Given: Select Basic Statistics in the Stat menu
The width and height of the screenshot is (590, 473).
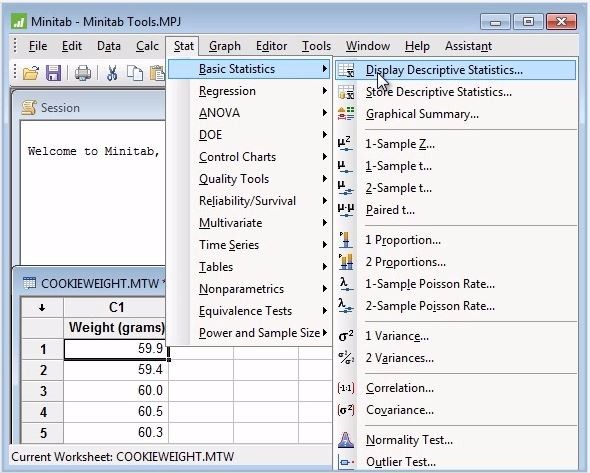Looking at the screenshot, I should click(249, 69).
